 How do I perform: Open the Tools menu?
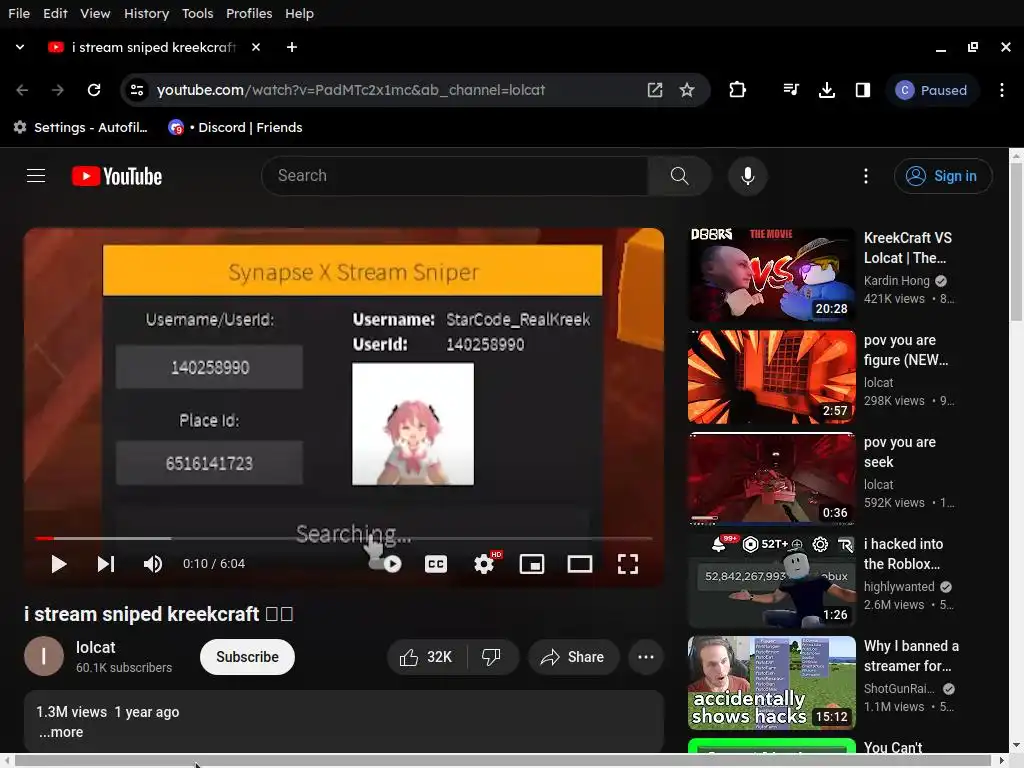click(x=197, y=13)
